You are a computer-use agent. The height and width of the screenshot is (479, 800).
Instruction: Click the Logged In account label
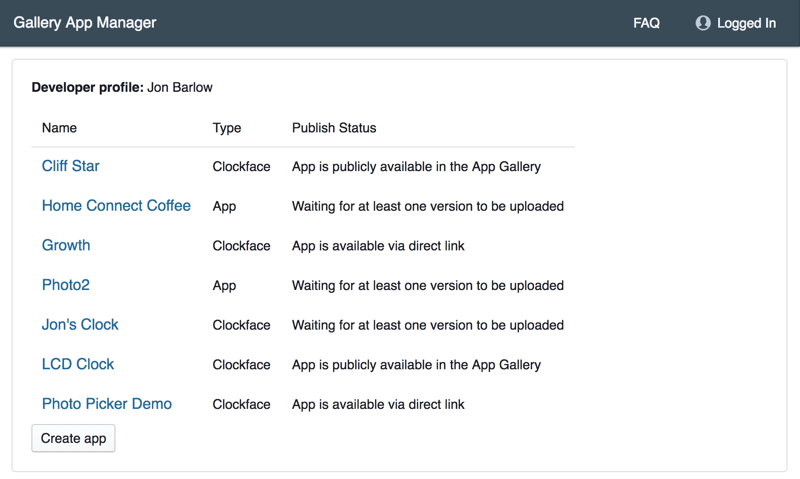[x=746, y=23]
